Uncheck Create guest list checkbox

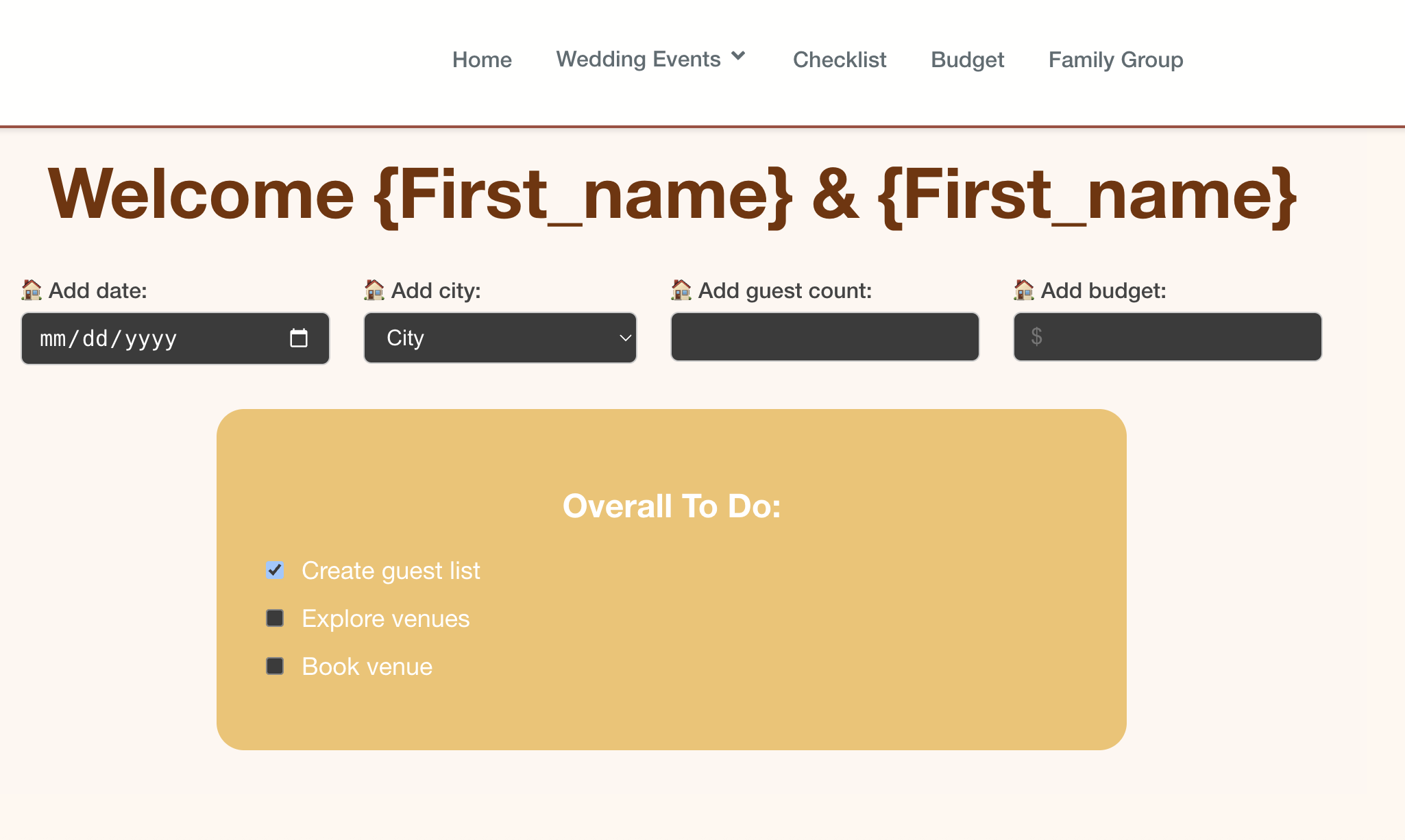coord(275,570)
